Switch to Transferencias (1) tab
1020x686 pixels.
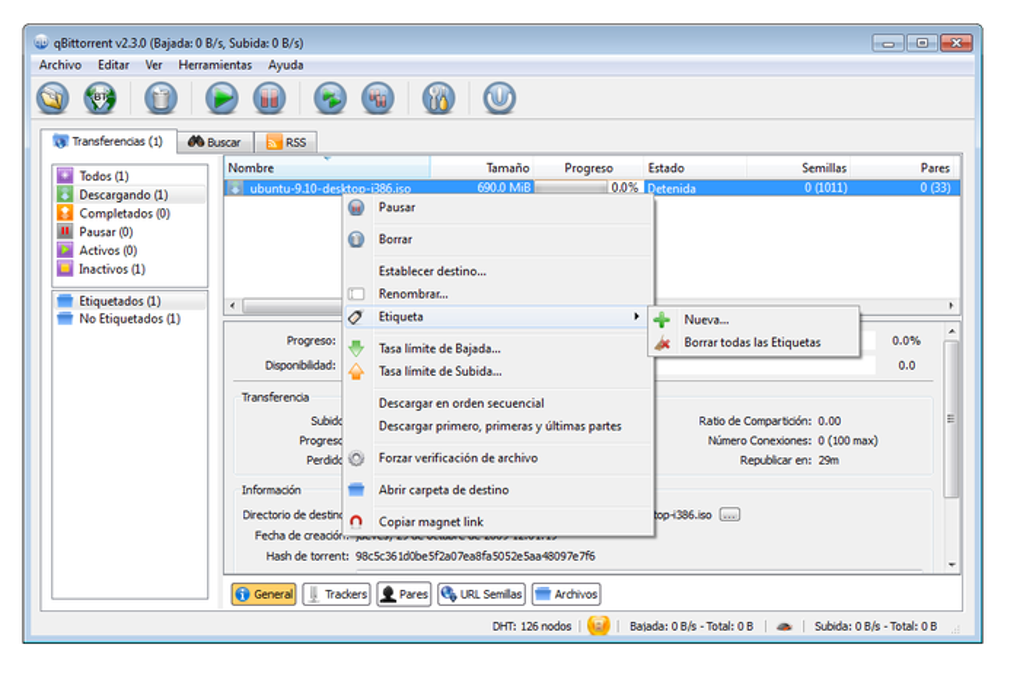pyautogui.click(x=109, y=141)
